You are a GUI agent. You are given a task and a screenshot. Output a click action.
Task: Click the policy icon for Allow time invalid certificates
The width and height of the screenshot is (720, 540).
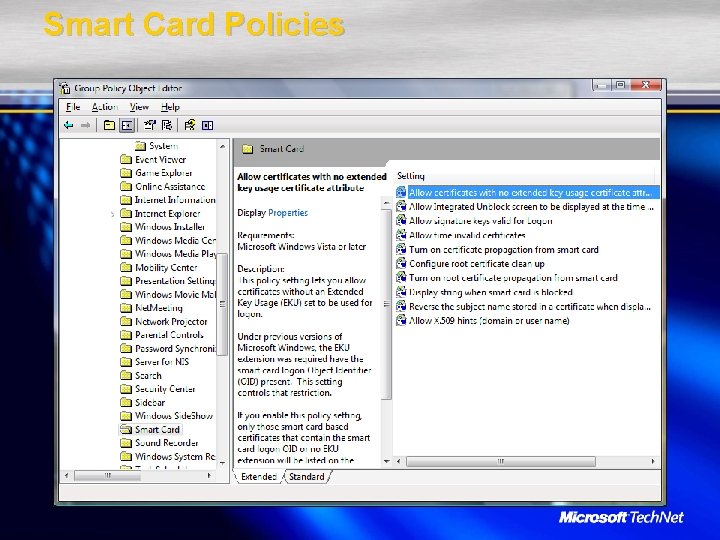(401, 235)
